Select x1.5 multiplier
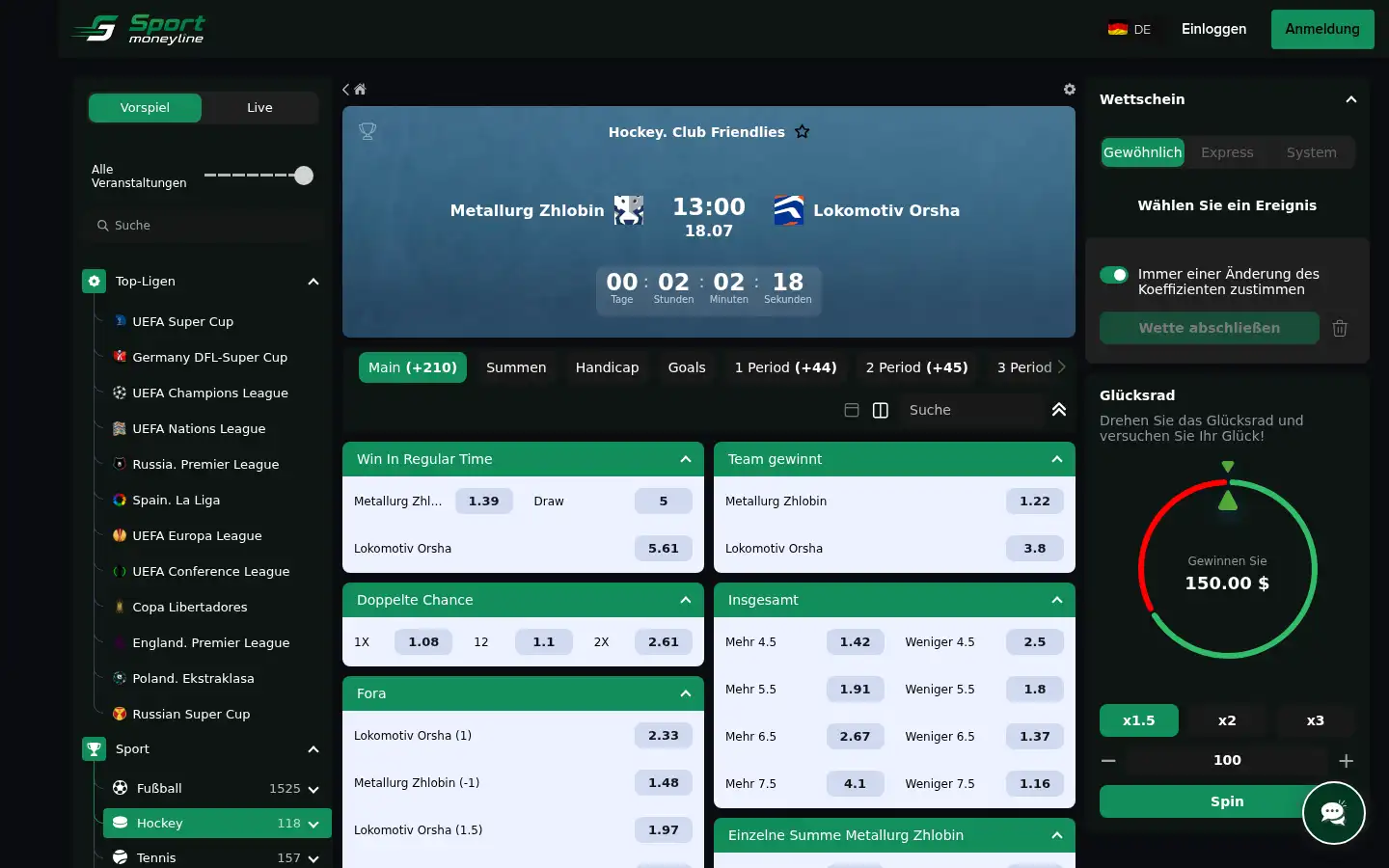 pos(1138,720)
